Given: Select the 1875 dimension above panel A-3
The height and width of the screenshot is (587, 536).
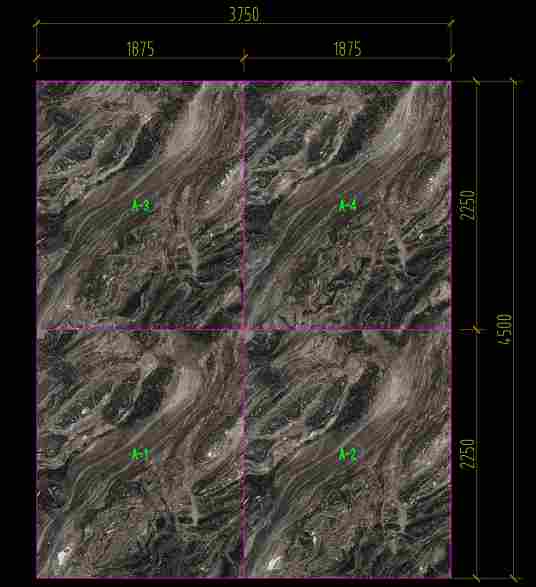Looking at the screenshot, I should [x=140, y=49].
